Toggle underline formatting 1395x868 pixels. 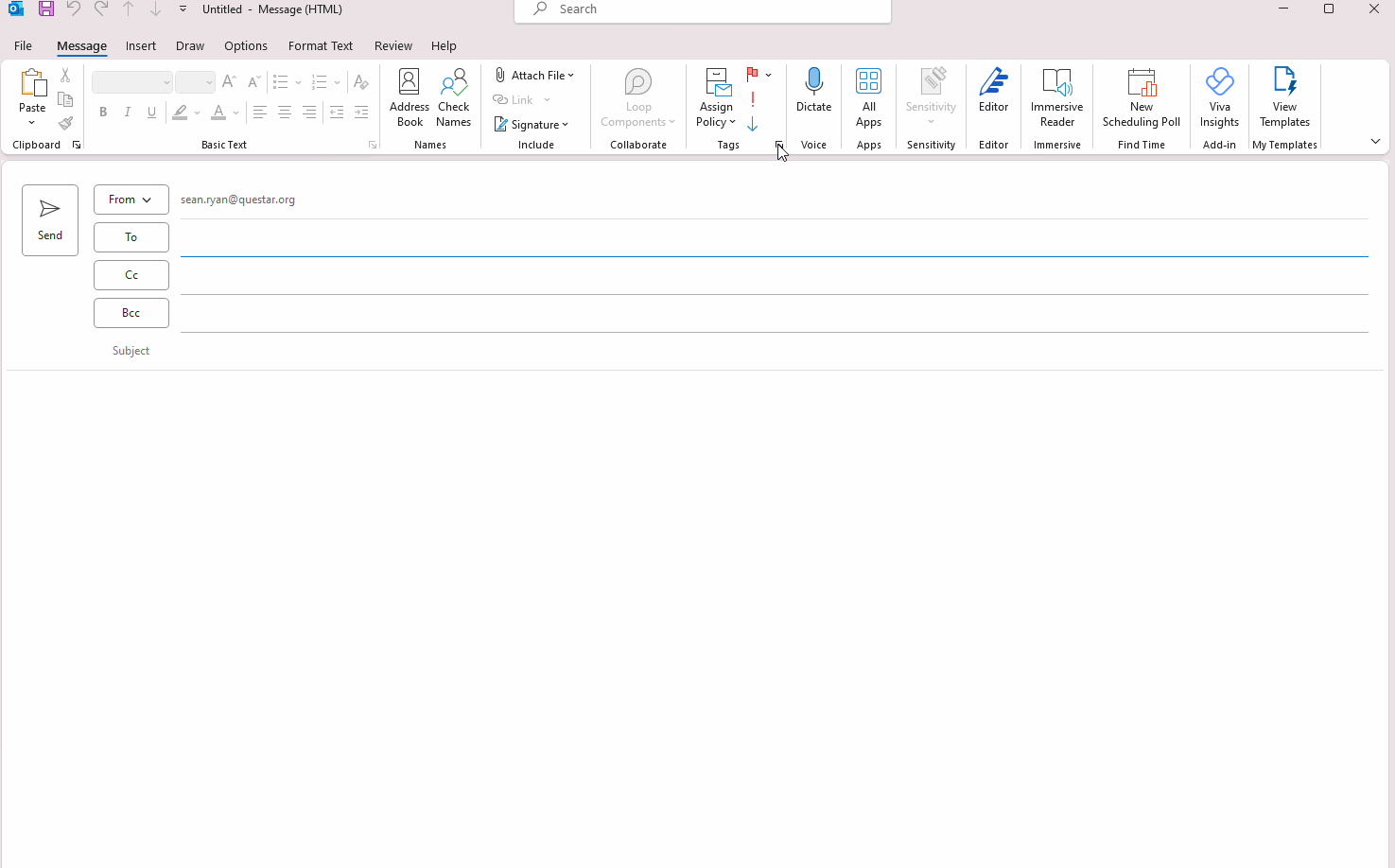151,112
